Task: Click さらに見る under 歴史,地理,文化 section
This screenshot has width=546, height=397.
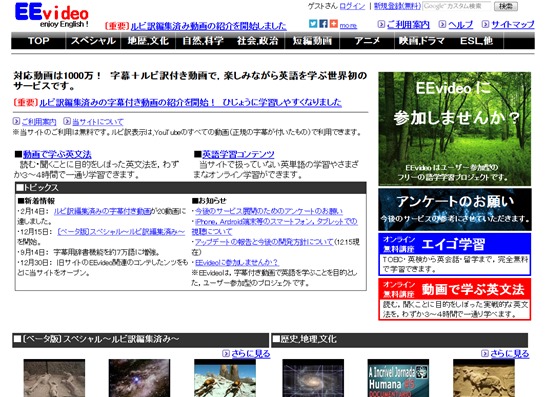Action: click(x=510, y=354)
